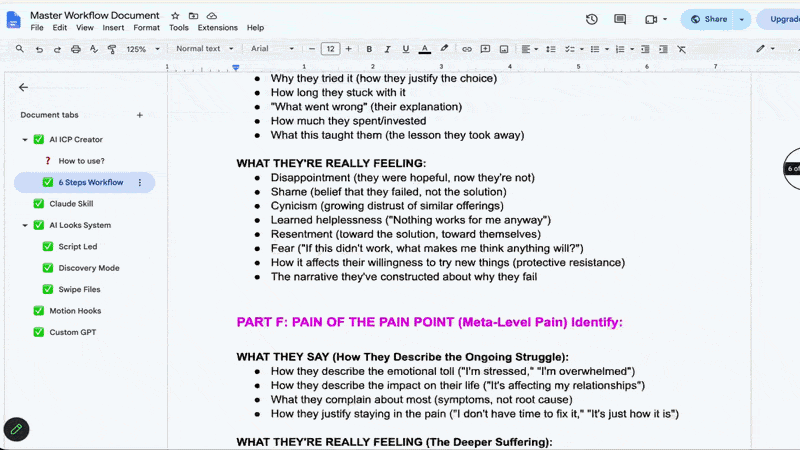Open the Arial font dropdown
This screenshot has width=800, height=450.
tap(272, 48)
